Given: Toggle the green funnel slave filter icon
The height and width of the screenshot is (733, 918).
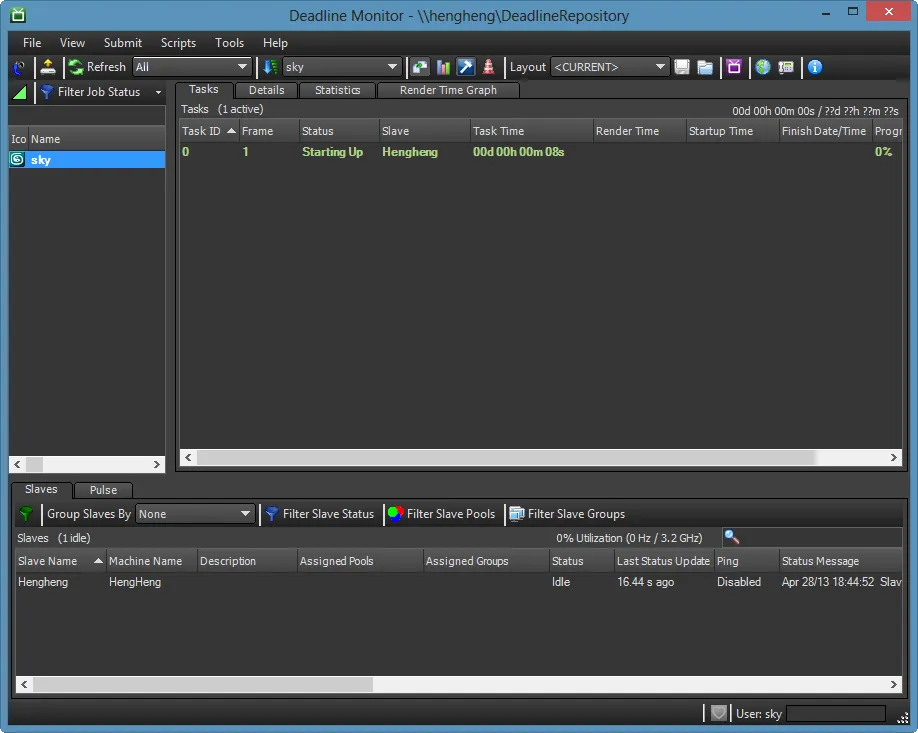Looking at the screenshot, I should (x=26, y=514).
